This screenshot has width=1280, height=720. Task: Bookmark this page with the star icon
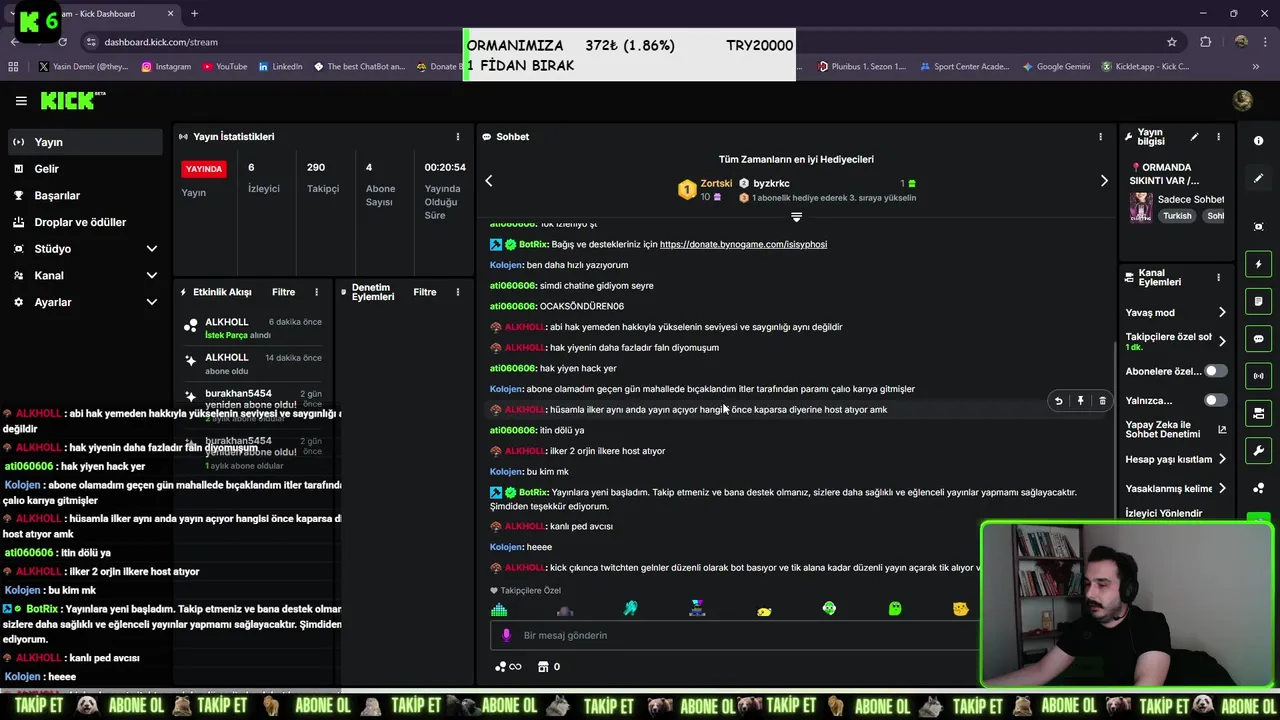point(1172,42)
